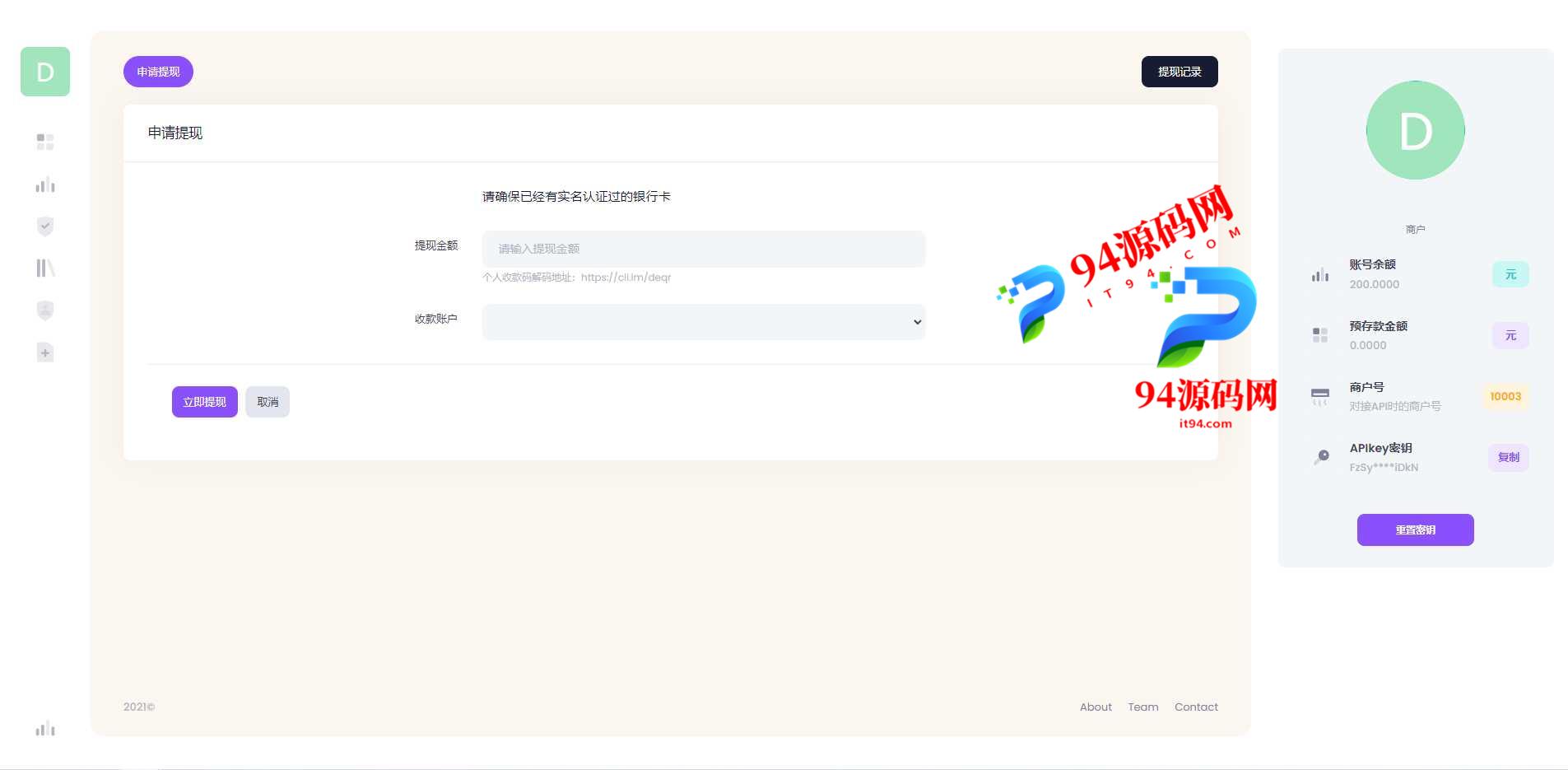This screenshot has width=1568, height=770.
Task: Click the prepaid amount grid icon
Action: 1320,335
